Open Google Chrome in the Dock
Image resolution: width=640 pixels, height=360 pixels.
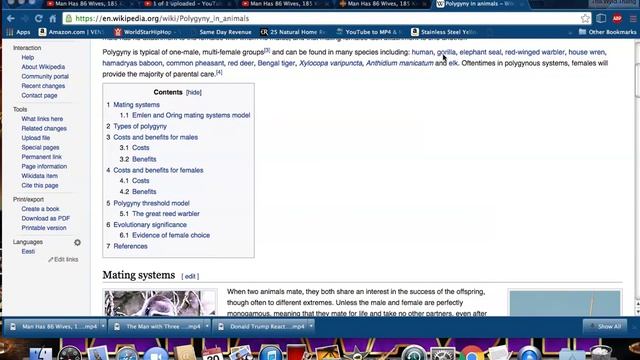tap(471, 353)
